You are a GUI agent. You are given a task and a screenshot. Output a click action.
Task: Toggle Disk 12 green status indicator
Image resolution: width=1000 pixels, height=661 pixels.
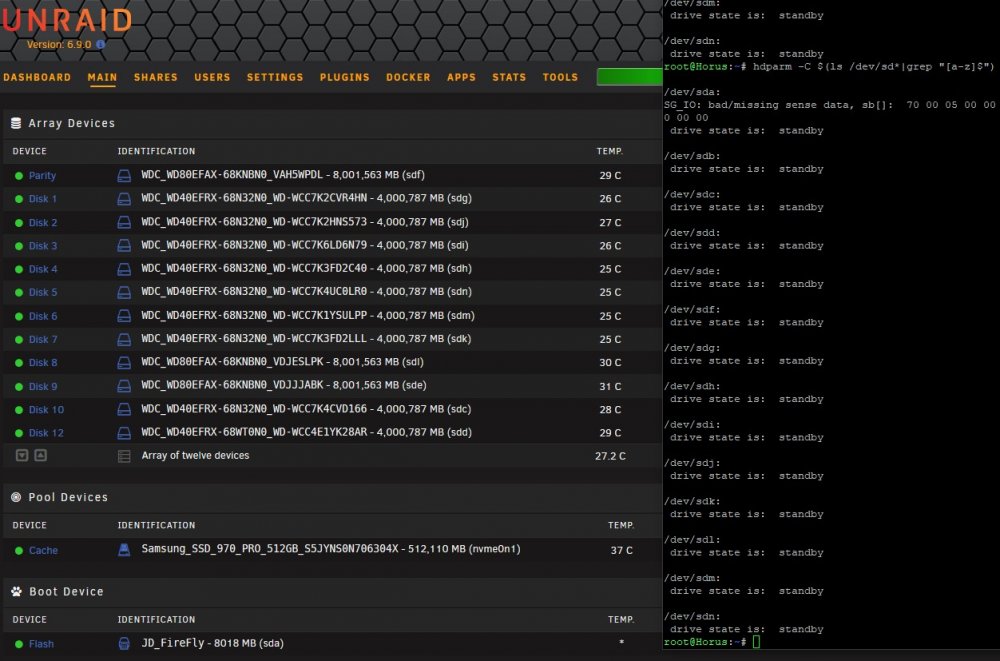click(x=18, y=433)
